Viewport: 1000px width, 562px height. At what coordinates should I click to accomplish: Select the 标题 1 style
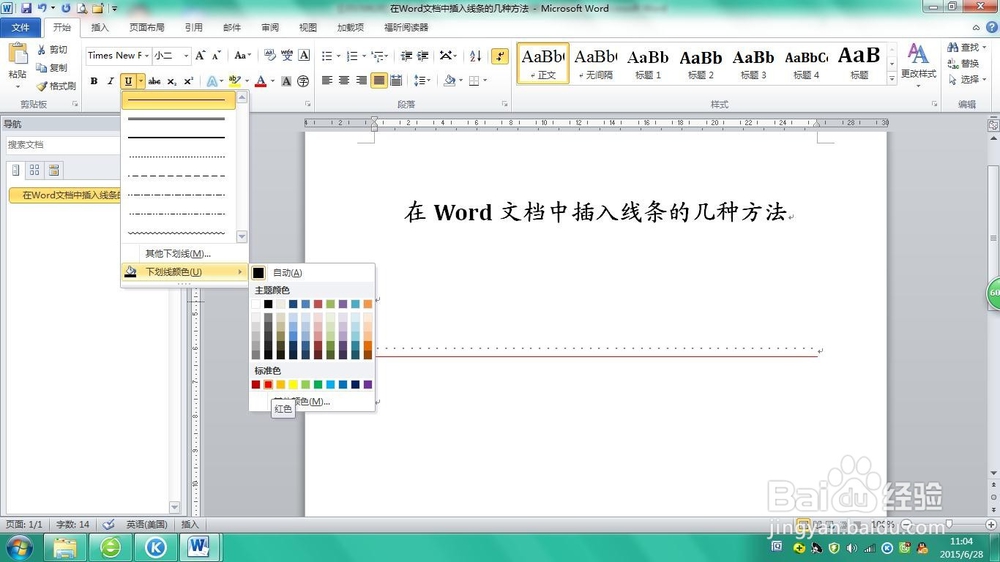(x=648, y=63)
